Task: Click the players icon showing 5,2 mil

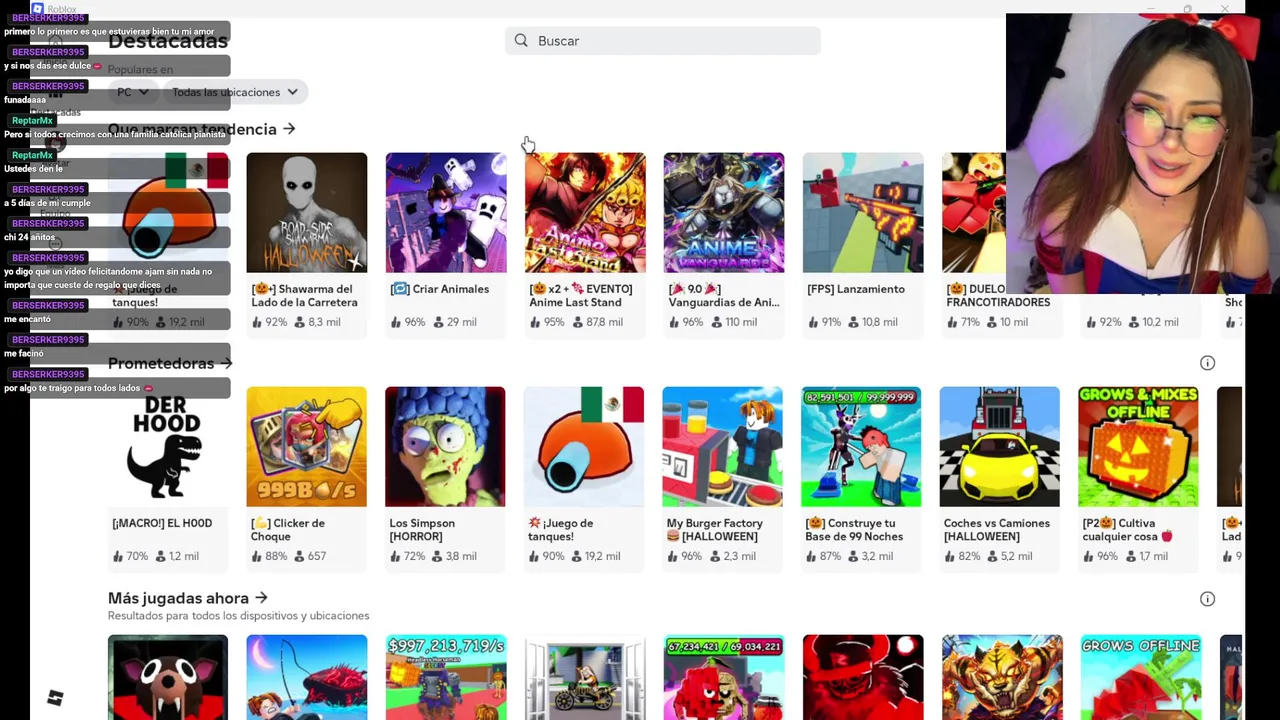Action: pos(991,556)
